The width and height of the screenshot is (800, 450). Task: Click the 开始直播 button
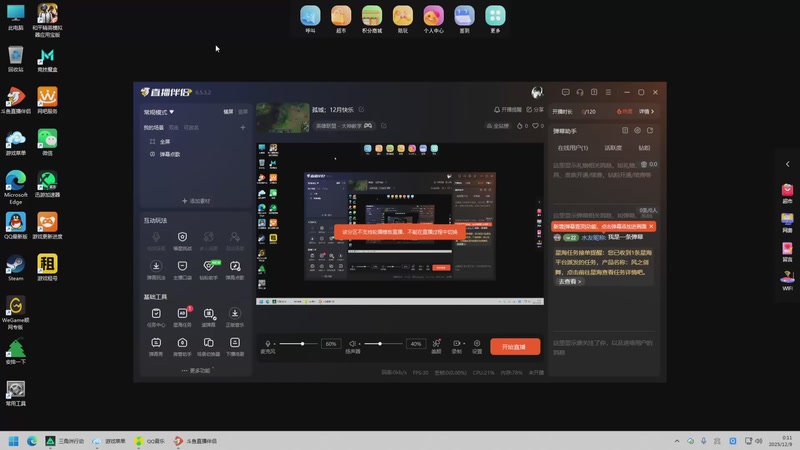515,346
